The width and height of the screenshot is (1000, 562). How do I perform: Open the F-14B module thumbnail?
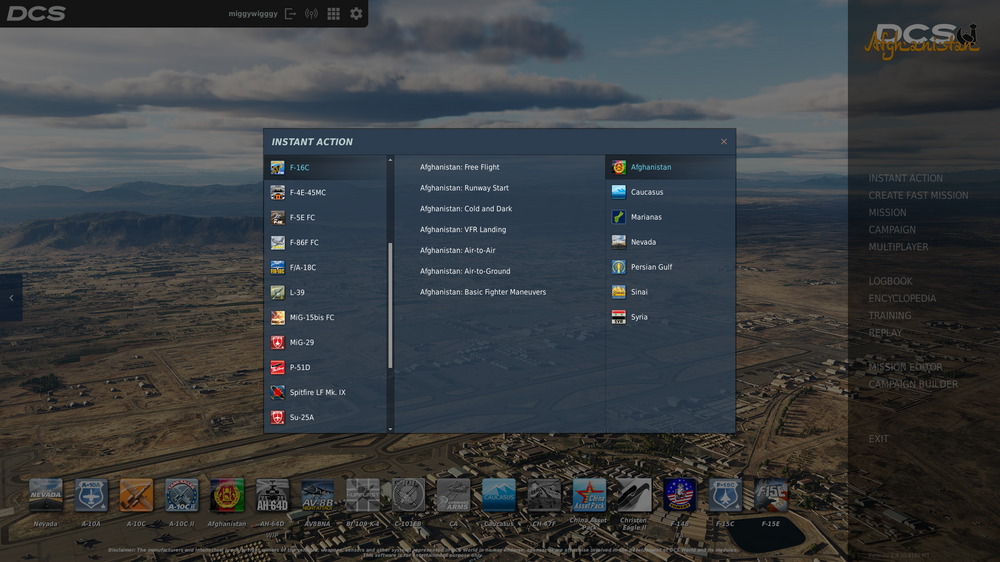click(679, 495)
